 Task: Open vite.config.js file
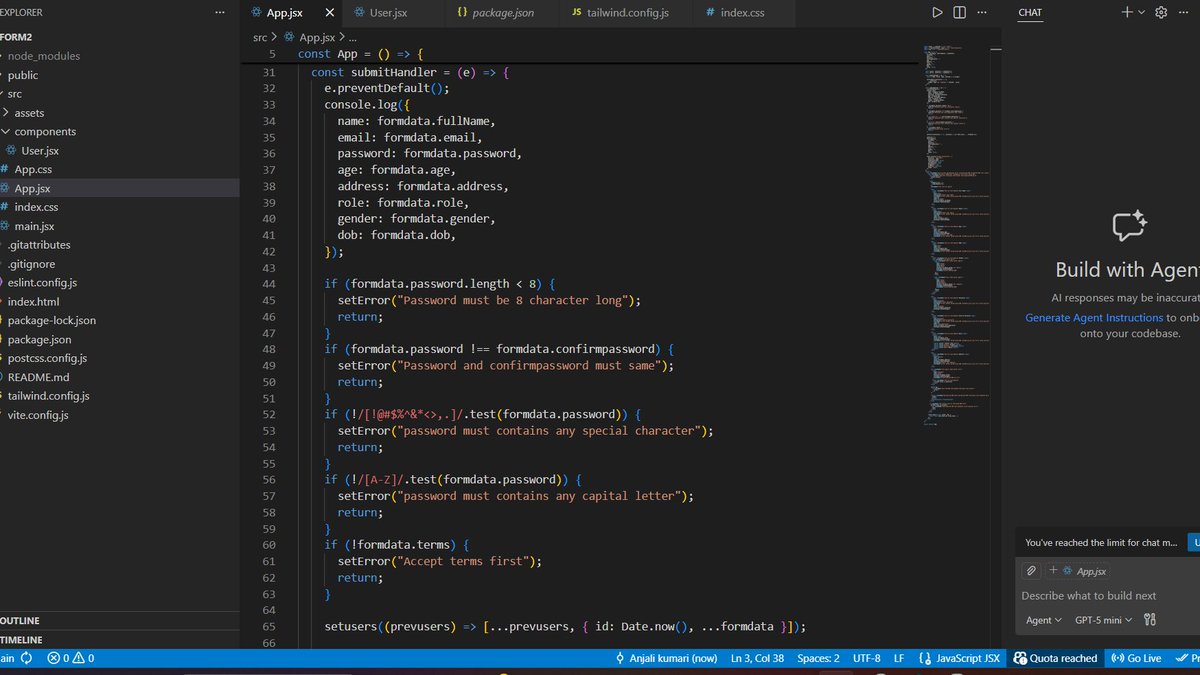[38, 415]
